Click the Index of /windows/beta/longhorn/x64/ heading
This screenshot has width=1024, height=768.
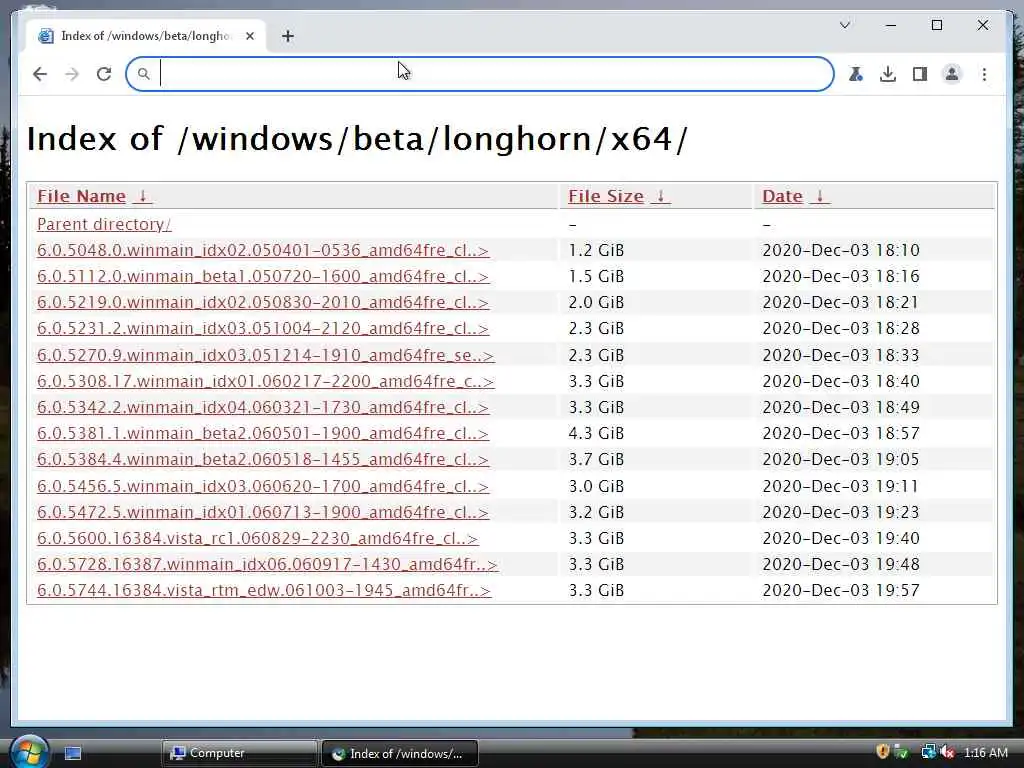pyautogui.click(x=357, y=139)
